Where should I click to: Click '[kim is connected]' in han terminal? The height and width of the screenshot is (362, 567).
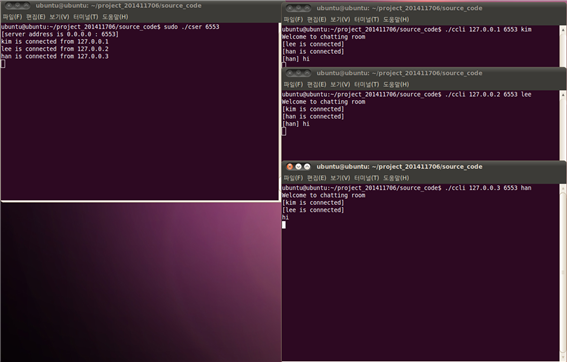(313, 203)
